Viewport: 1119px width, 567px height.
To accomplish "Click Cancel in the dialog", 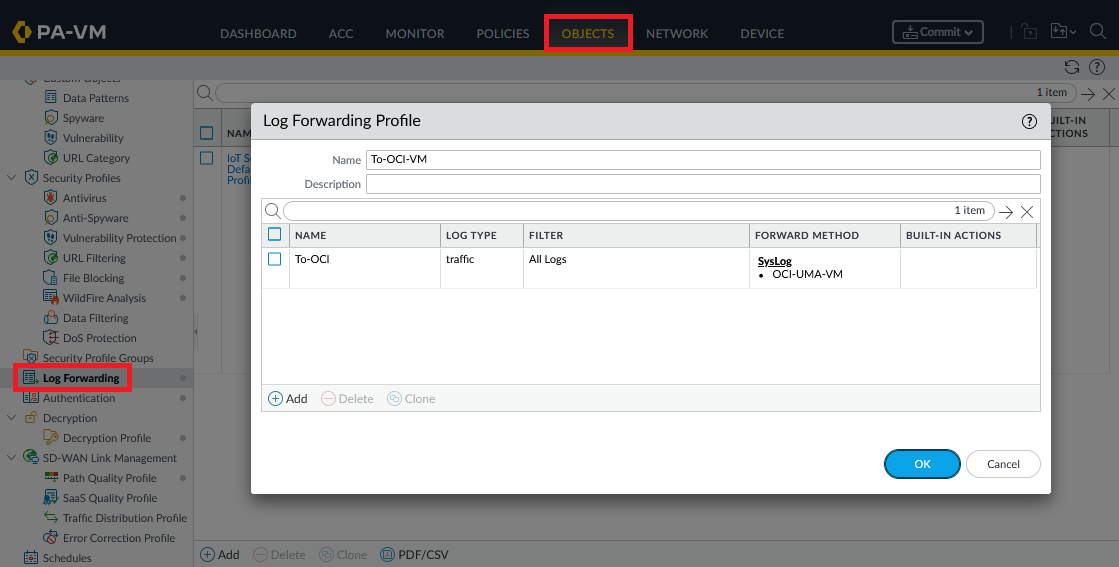I will (1003, 464).
